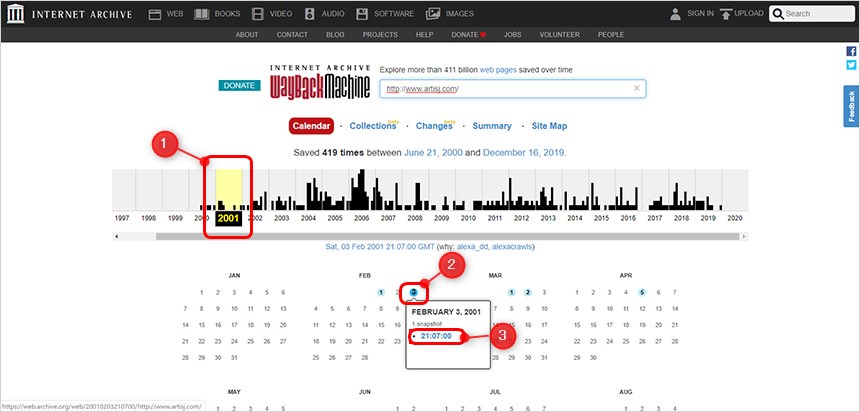The image size is (860, 412).
Task: Open the Feedback side button
Action: tap(851, 106)
